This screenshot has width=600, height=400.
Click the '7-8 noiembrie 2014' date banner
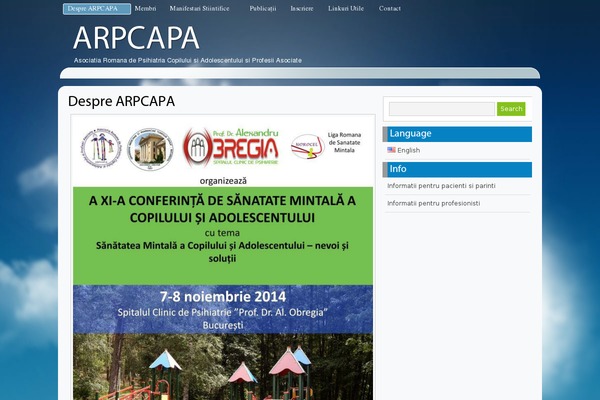click(x=223, y=309)
